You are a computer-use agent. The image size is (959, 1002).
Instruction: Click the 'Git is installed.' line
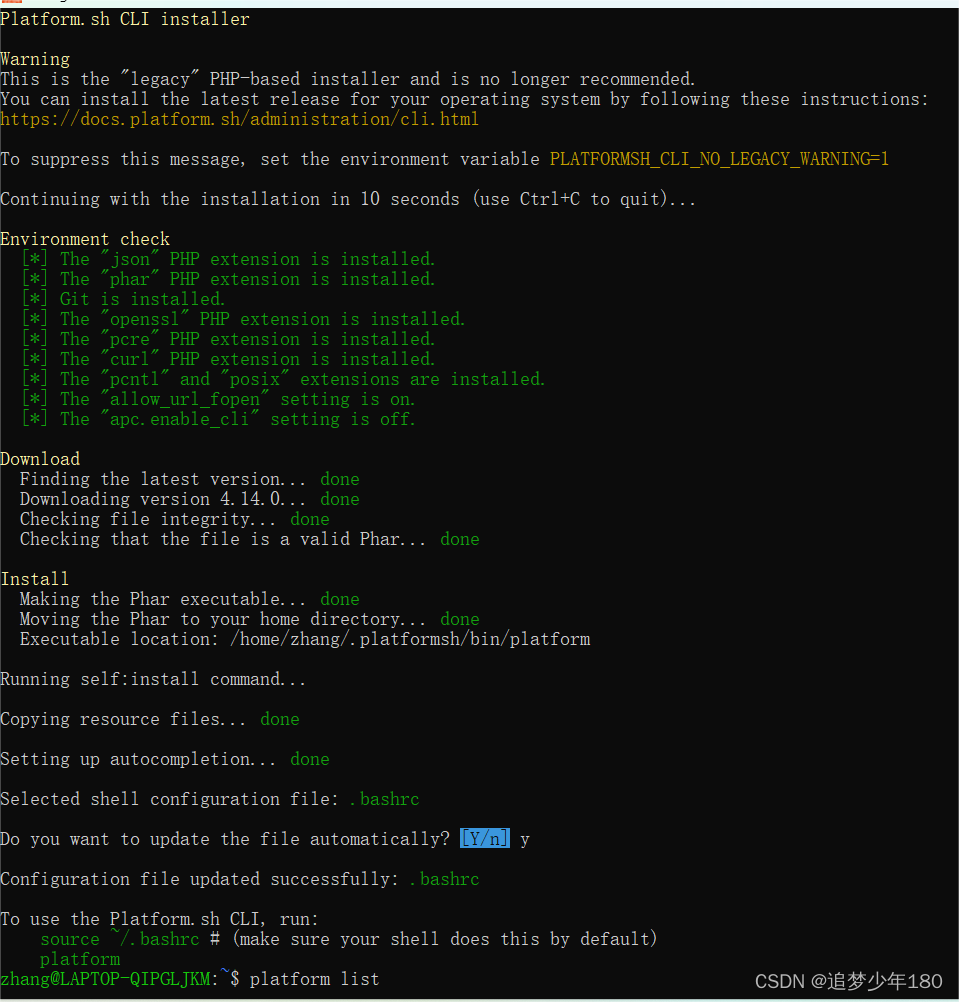[x=123, y=299]
